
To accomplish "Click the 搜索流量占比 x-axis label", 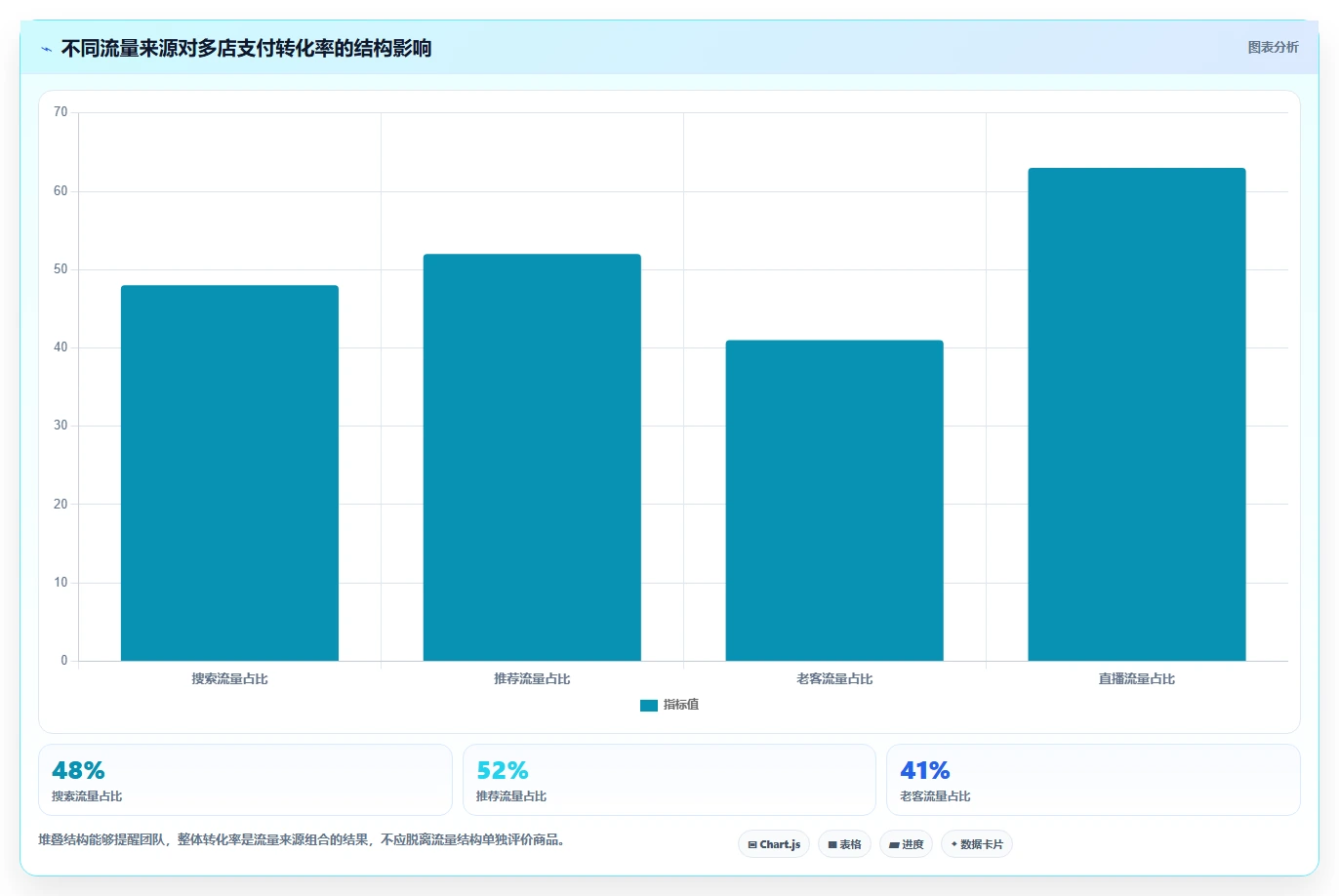I will point(229,679).
